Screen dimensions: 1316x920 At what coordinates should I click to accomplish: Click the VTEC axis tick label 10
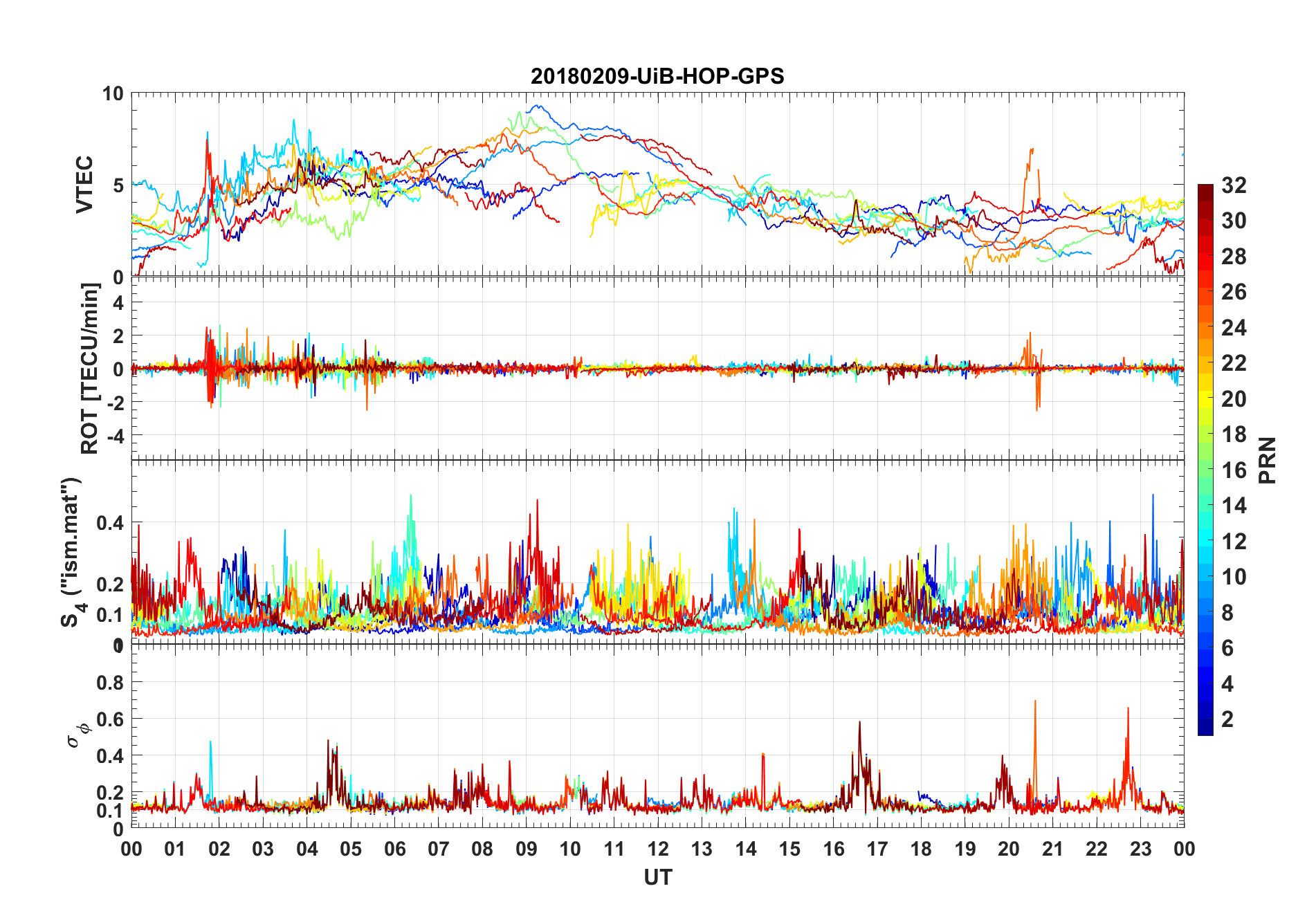113,94
